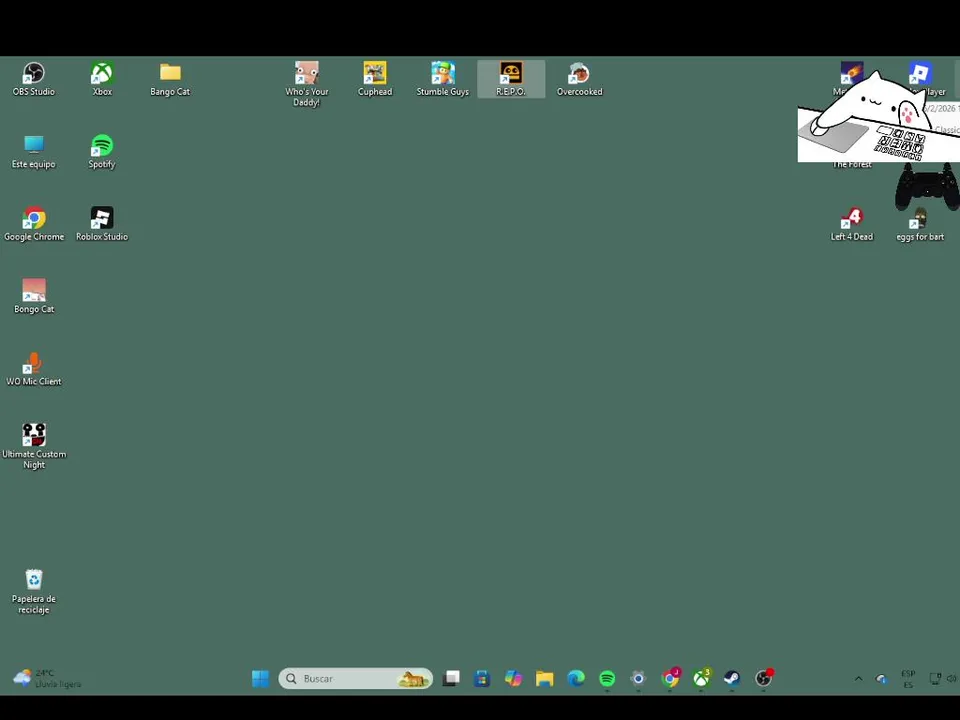Open the ESP ES language switcher
The image size is (960, 720).
pos(908,679)
